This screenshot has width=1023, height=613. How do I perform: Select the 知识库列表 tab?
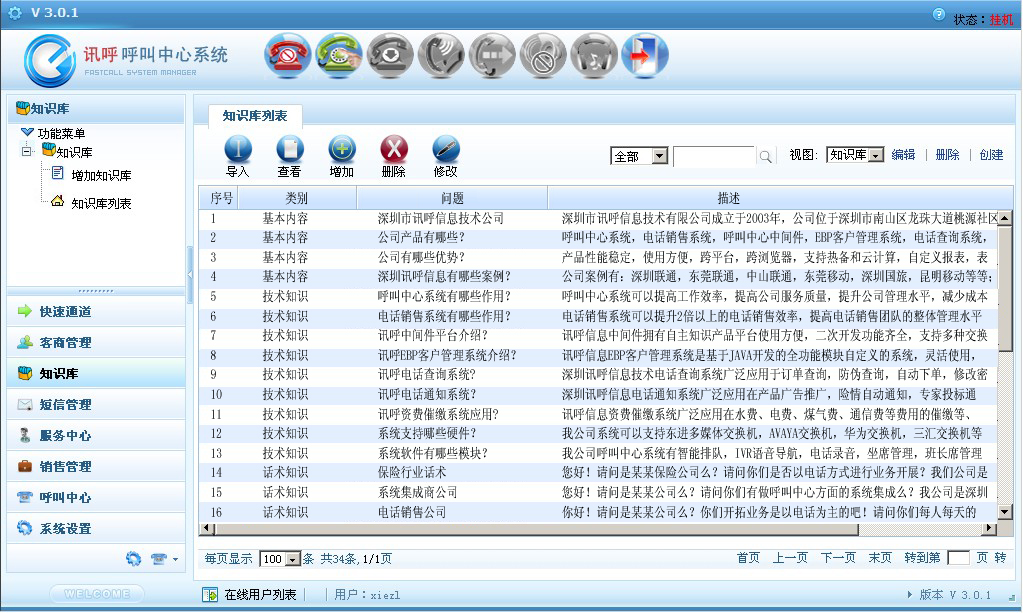pos(255,116)
